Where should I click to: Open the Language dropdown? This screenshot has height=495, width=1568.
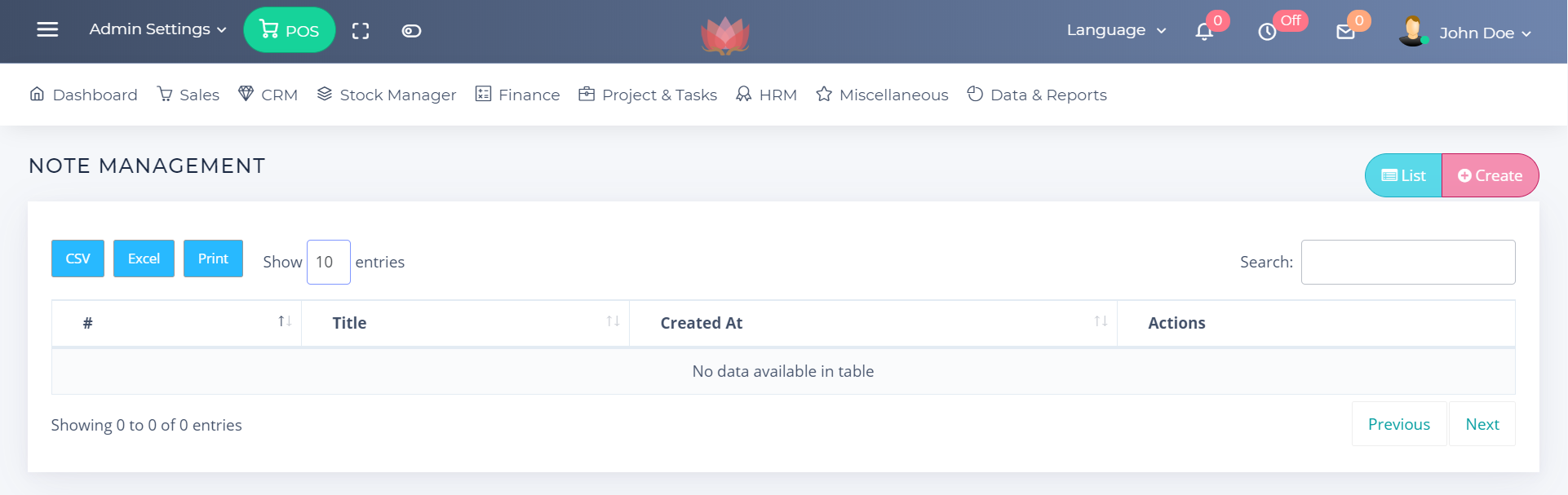coord(1116,30)
